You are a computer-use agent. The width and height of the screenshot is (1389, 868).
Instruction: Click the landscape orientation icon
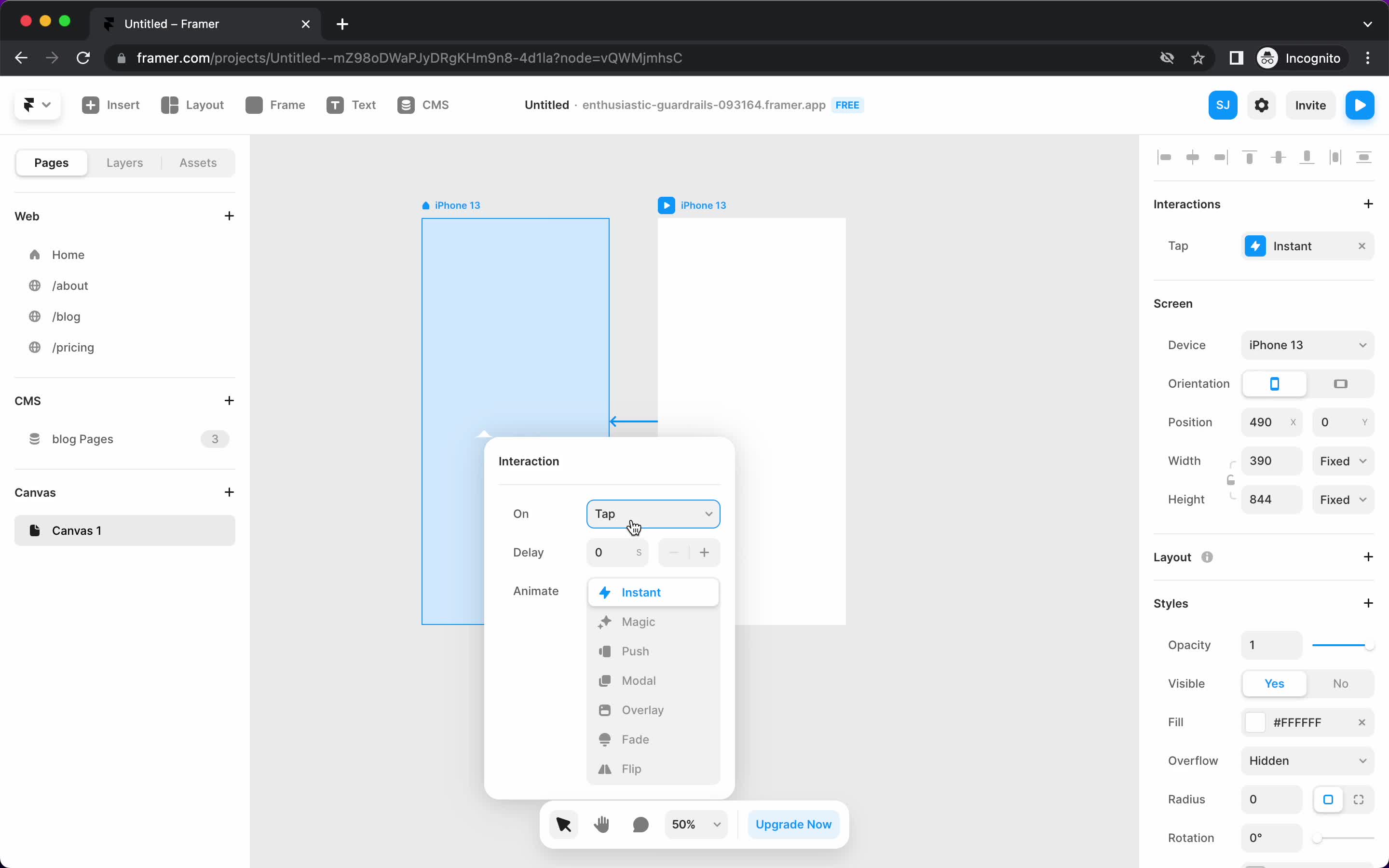tap(1340, 384)
